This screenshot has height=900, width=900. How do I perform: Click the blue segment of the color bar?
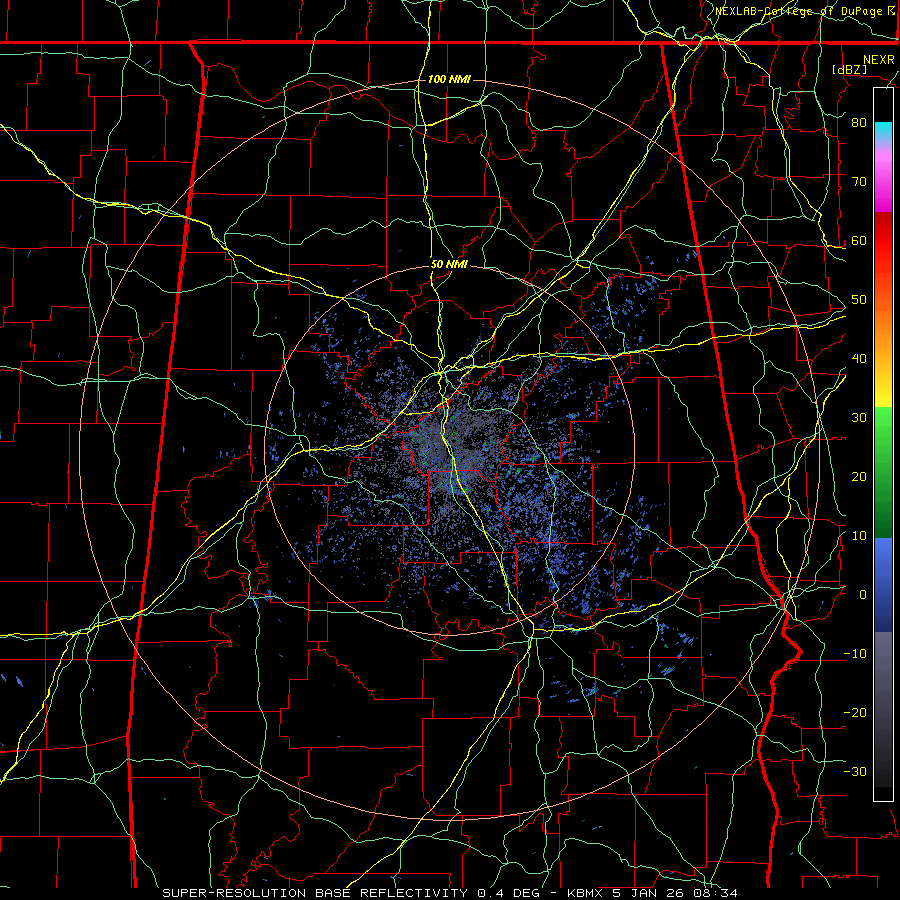(883, 584)
